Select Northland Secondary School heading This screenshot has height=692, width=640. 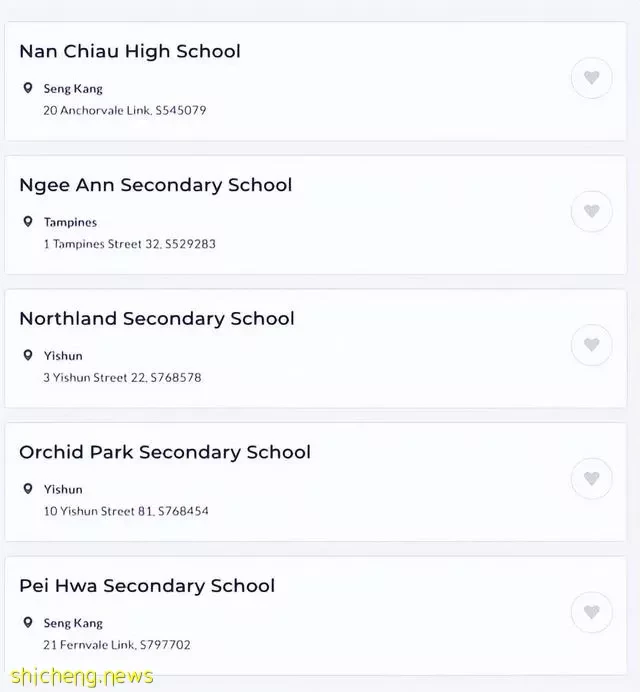click(x=157, y=319)
